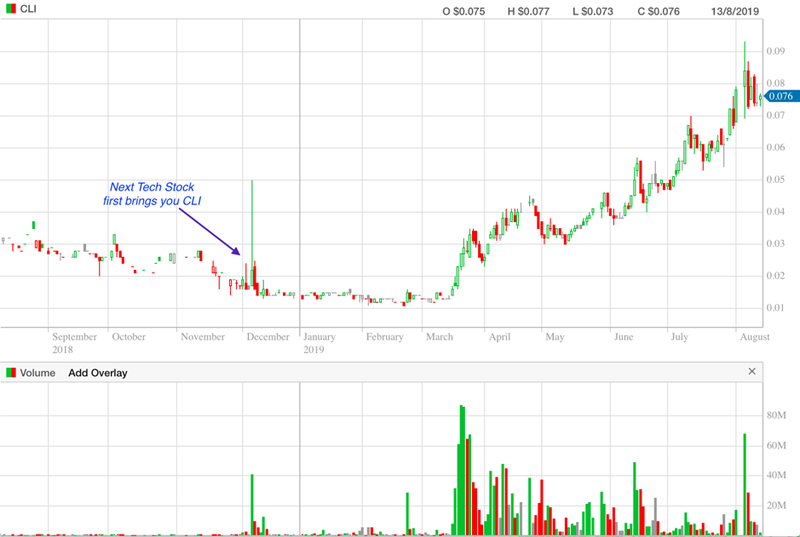Viewport: 800px width, 537px height.
Task: Click the close price C $0.076
Action: point(658,11)
